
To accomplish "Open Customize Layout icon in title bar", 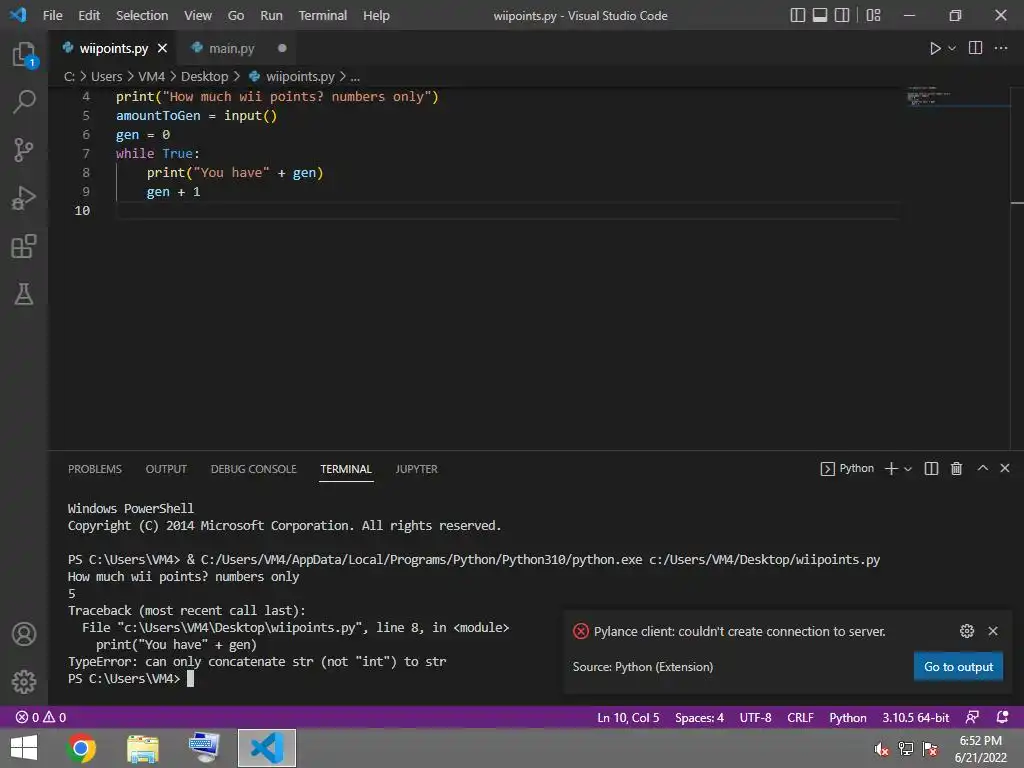I will (x=873, y=15).
